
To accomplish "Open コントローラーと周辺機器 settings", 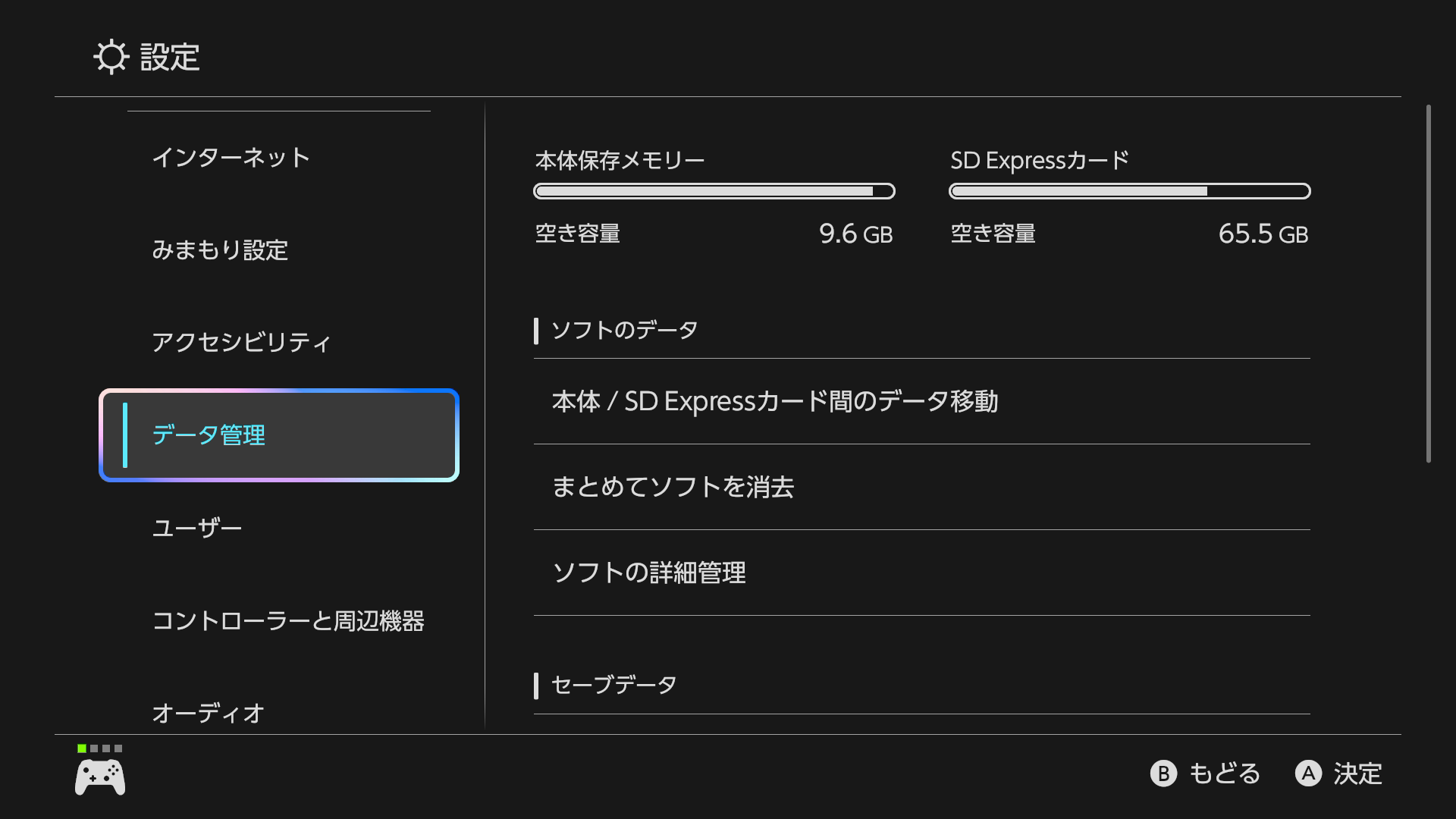I will 288,621.
